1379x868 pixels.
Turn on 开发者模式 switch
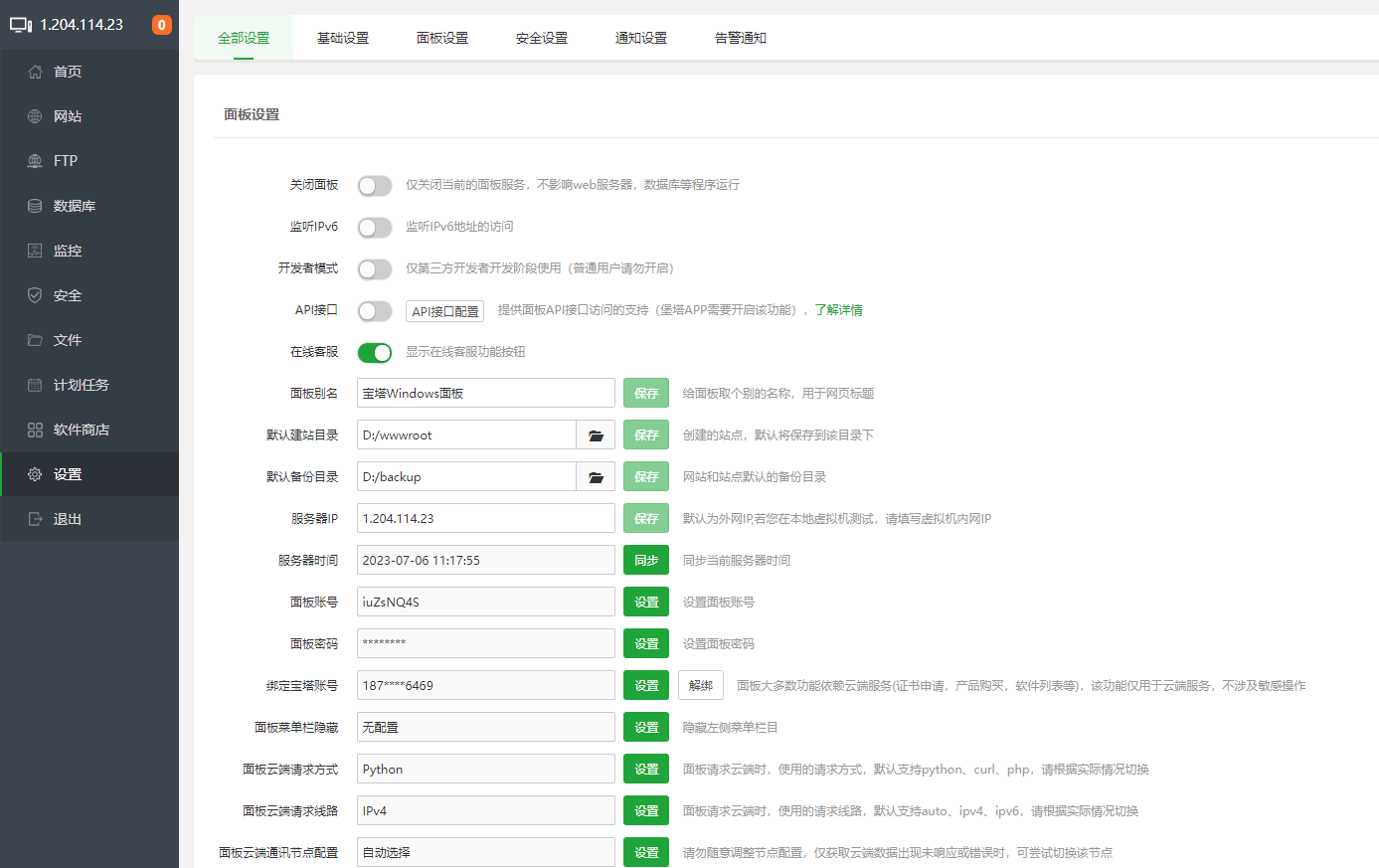[375, 269]
